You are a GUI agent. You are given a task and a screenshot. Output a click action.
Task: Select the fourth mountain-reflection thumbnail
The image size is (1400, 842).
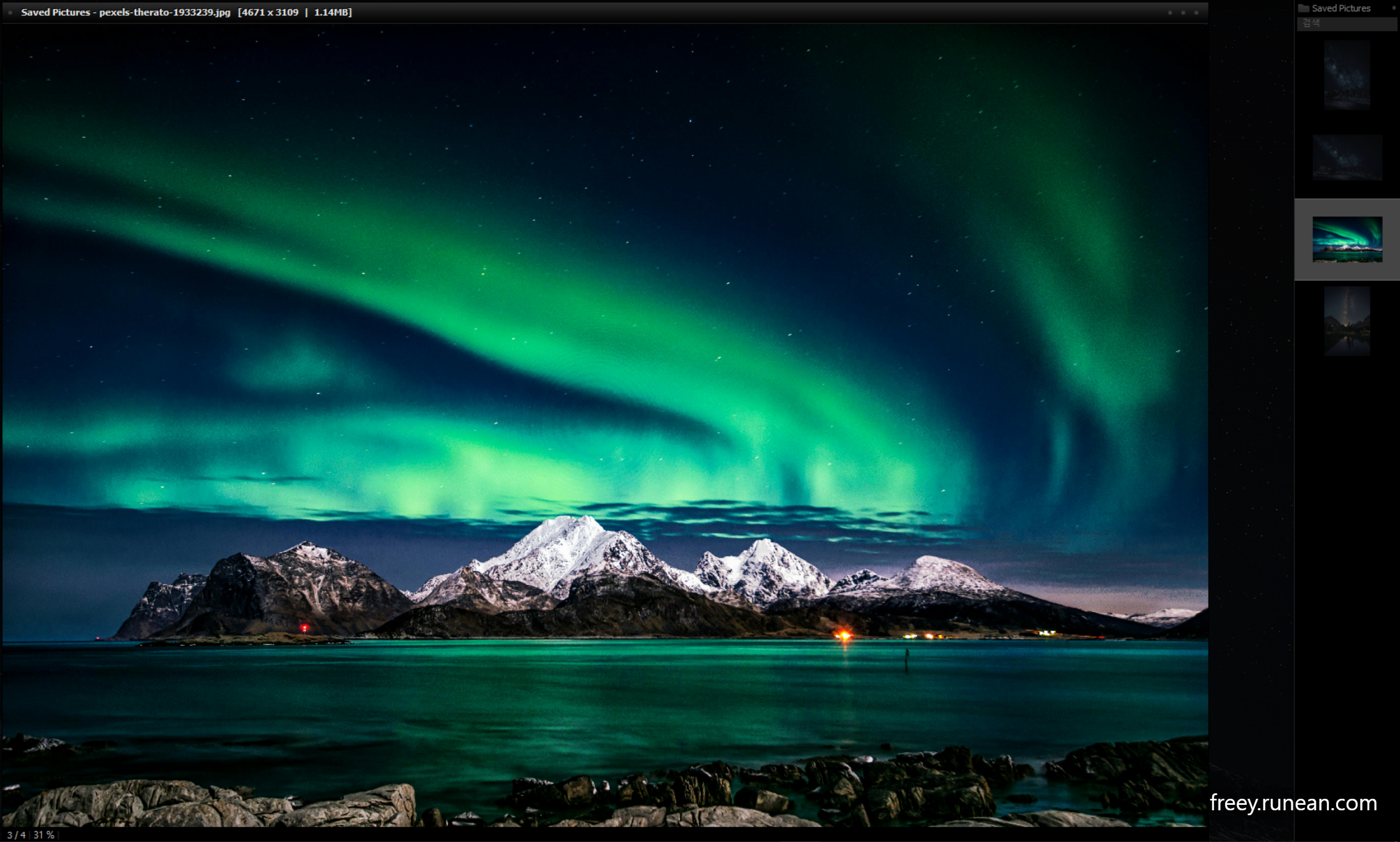pyautogui.click(x=1346, y=320)
